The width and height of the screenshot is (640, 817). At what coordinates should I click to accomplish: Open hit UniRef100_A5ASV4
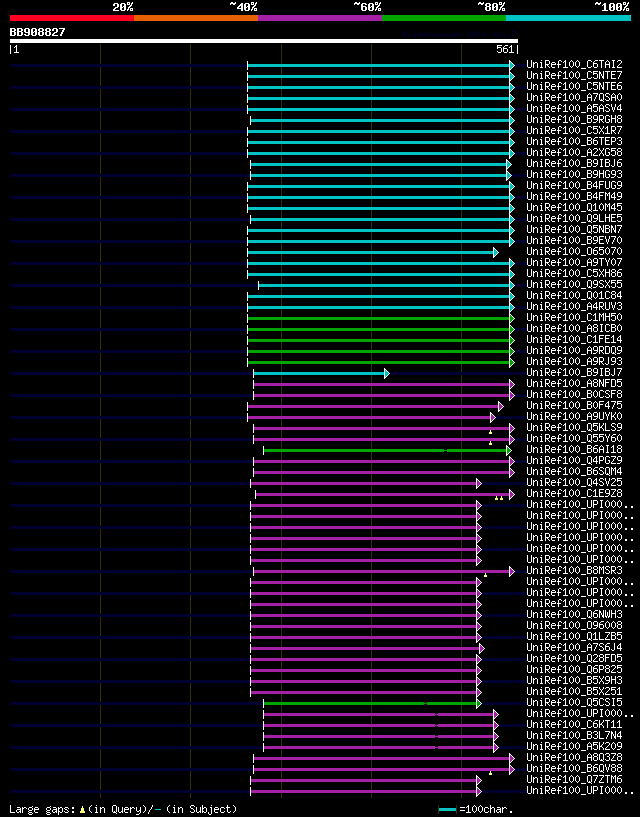[x=574, y=108]
